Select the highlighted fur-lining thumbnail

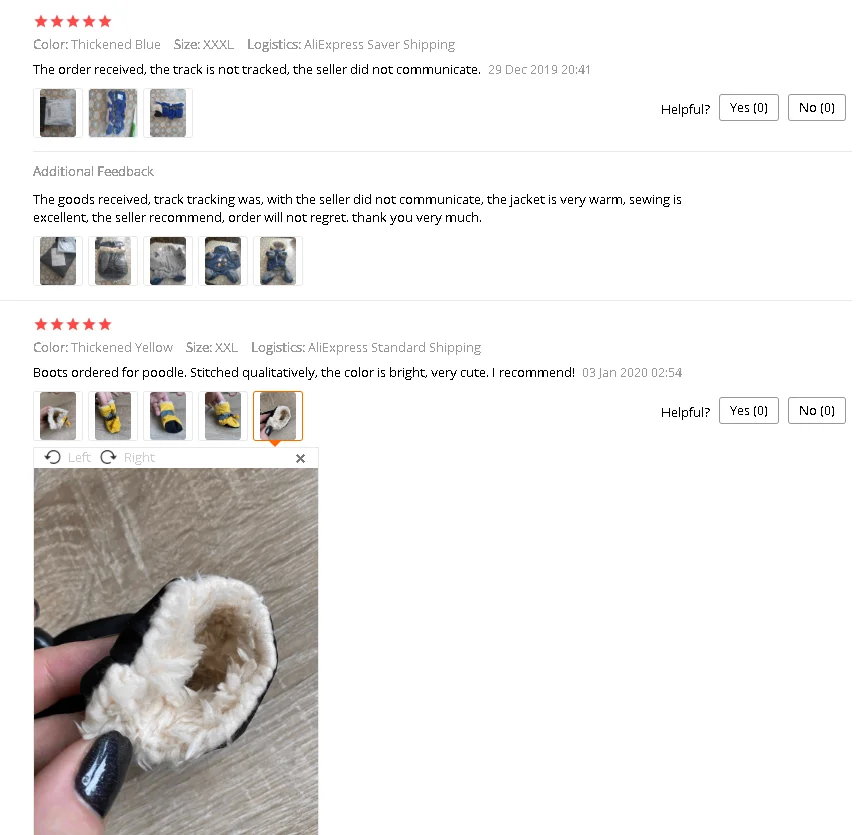point(278,416)
